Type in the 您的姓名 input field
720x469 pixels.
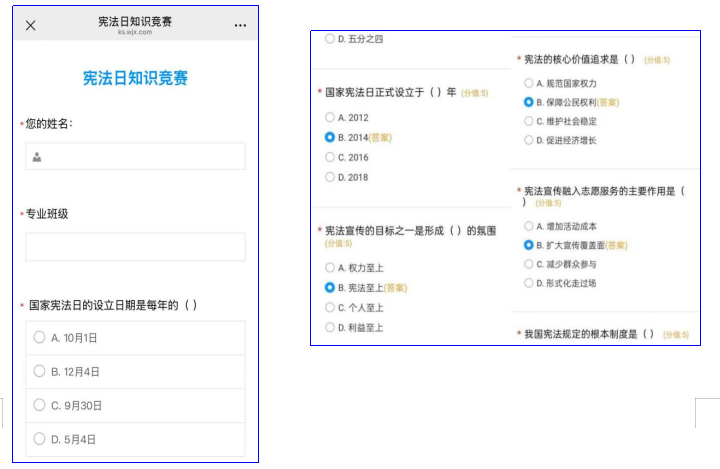coord(140,157)
